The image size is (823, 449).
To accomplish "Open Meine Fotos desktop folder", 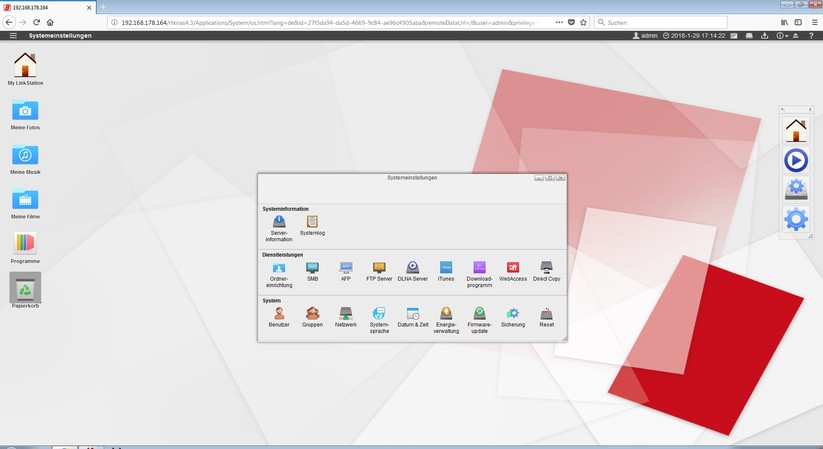I will click(x=25, y=114).
